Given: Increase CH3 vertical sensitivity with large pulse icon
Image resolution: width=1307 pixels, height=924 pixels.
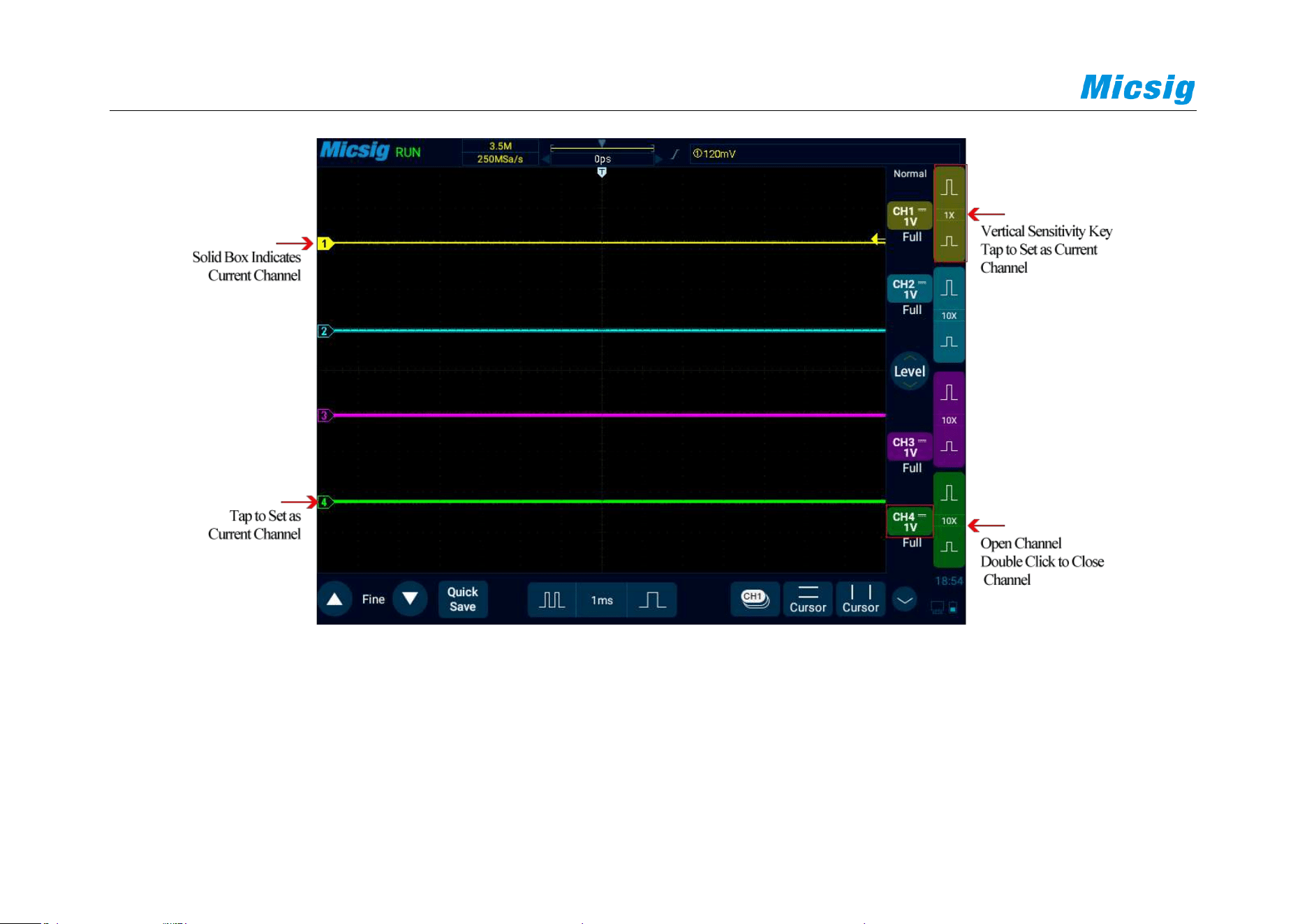Looking at the screenshot, I should tap(950, 393).
